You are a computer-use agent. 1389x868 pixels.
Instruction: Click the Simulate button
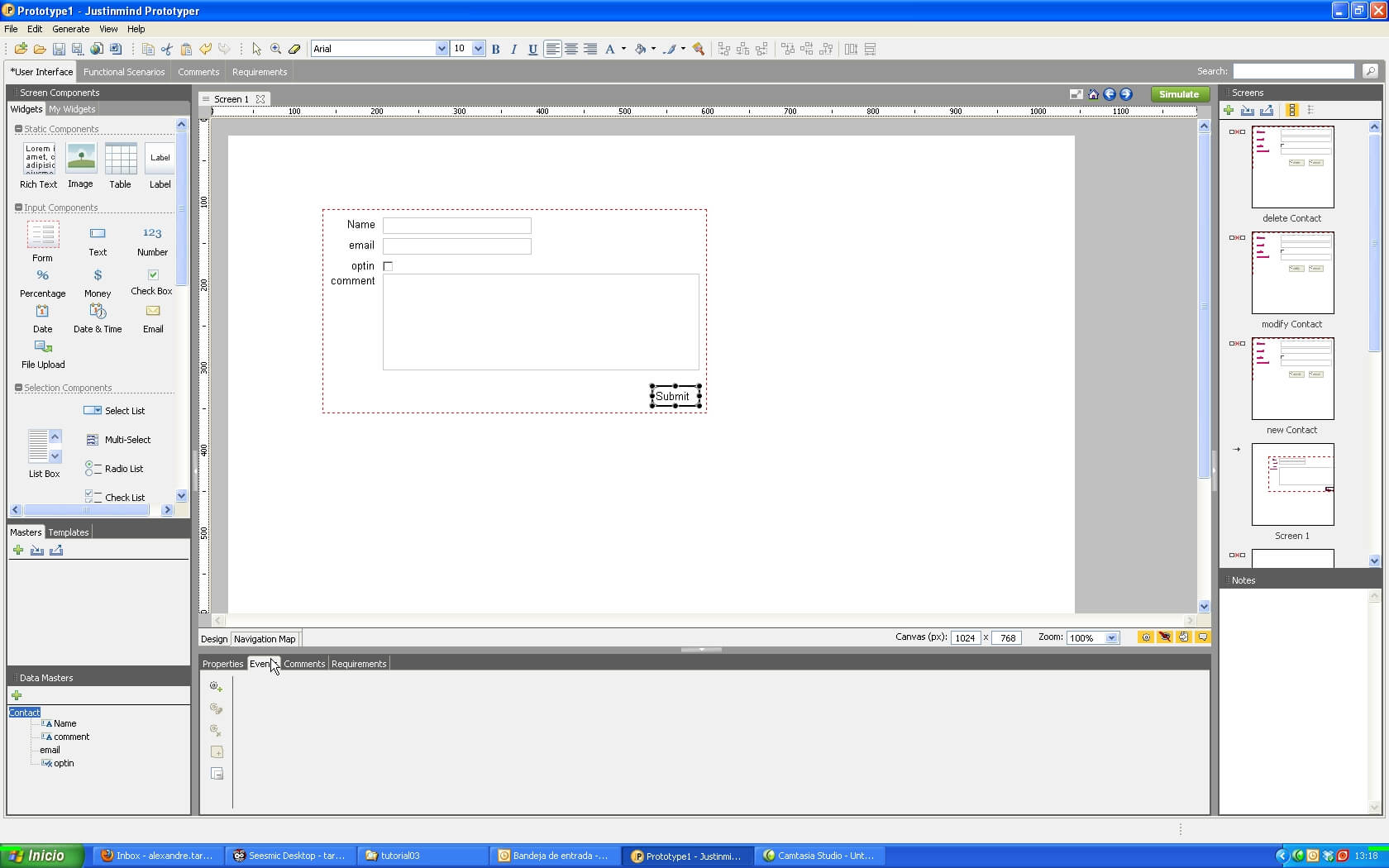coord(1179,93)
